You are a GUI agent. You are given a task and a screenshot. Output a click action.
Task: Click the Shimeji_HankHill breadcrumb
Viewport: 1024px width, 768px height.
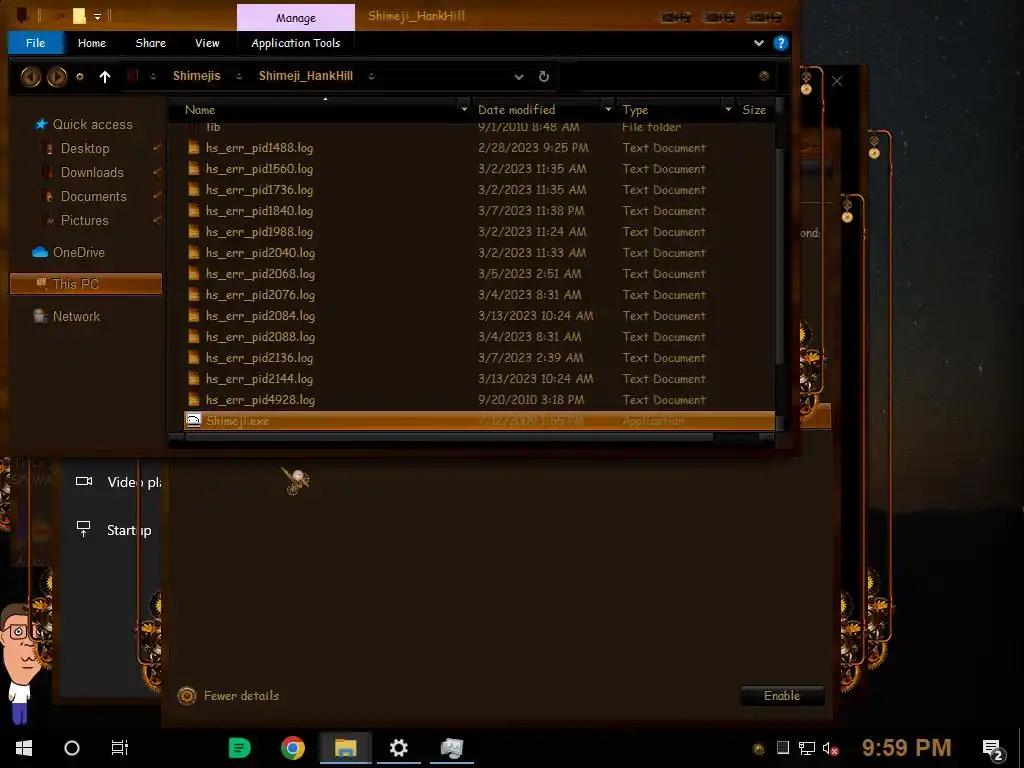(x=306, y=76)
